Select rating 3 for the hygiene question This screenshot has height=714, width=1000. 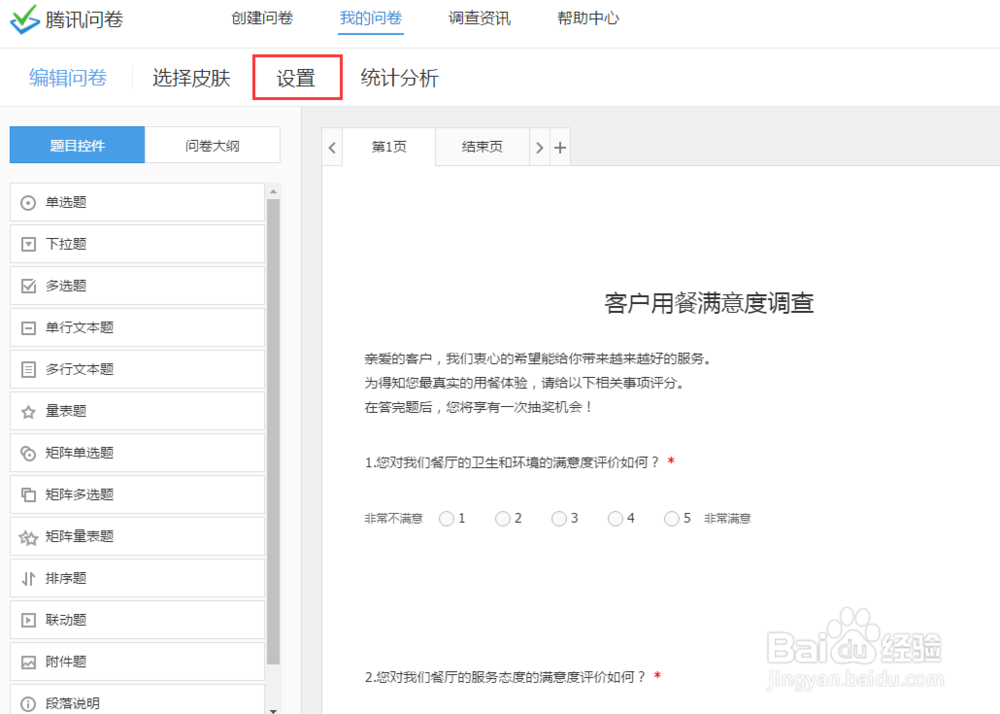coord(559,518)
